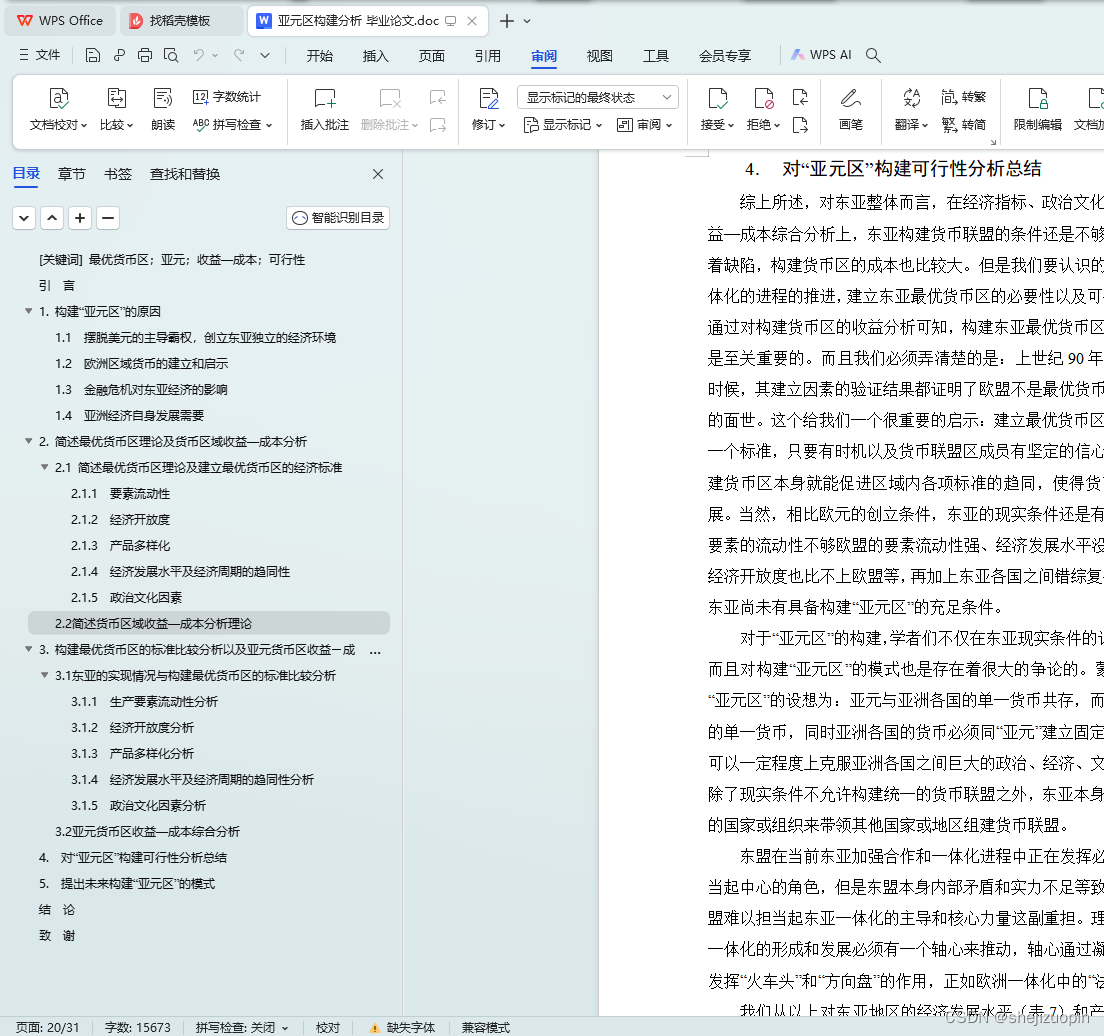The image size is (1104, 1036).
Task: Collapse section 1. 构建"亚元区"的原因
Action: coord(29,311)
